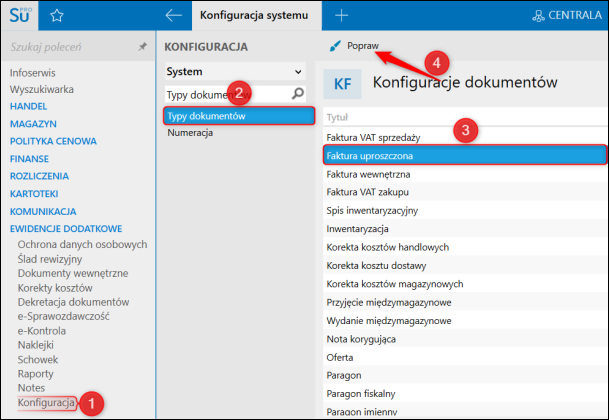Screen dimensions: 609x420
Task: Select Wydanie międzymagazynowe row
Action: pos(465,321)
